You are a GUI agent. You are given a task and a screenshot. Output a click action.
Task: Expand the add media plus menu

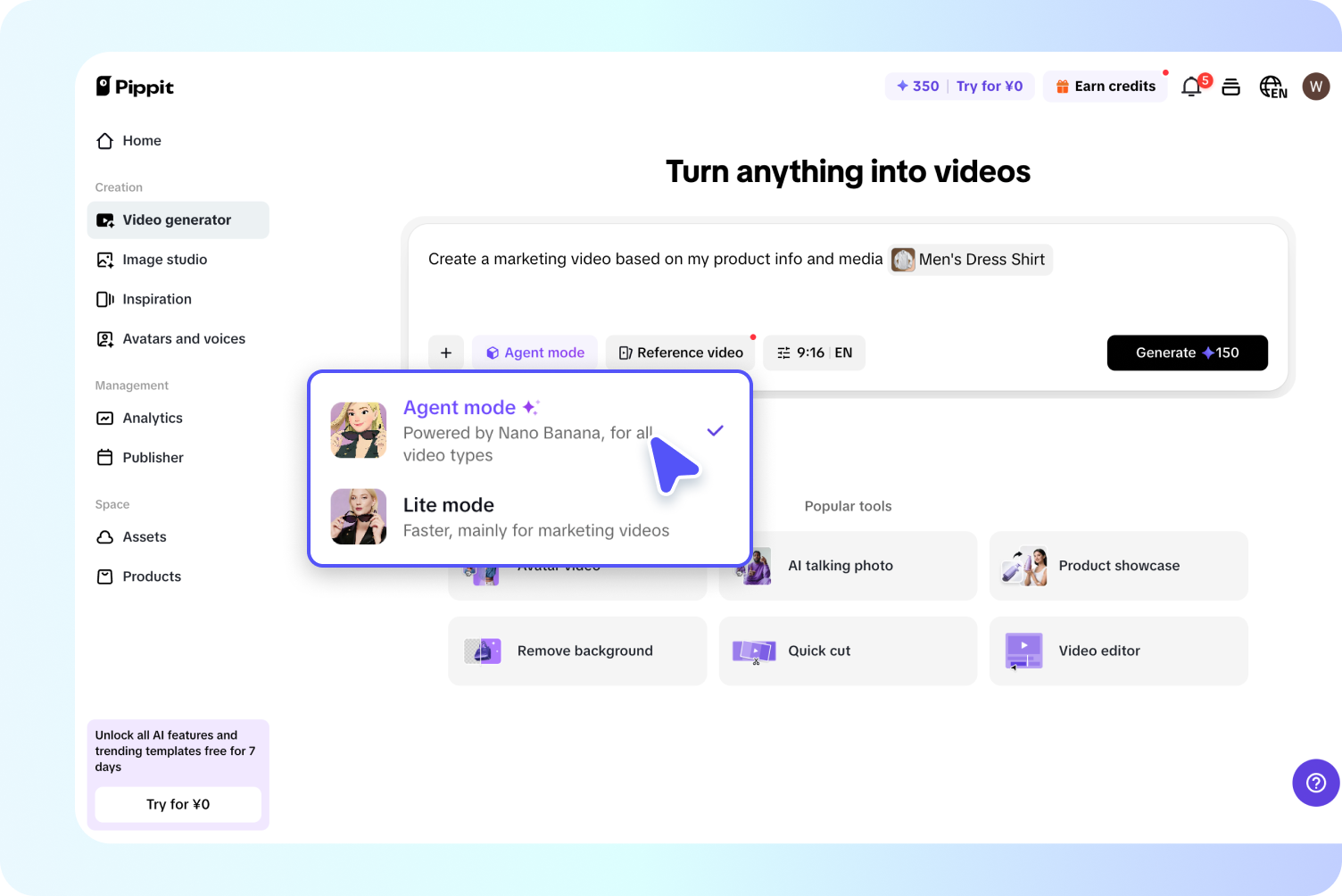tap(446, 353)
